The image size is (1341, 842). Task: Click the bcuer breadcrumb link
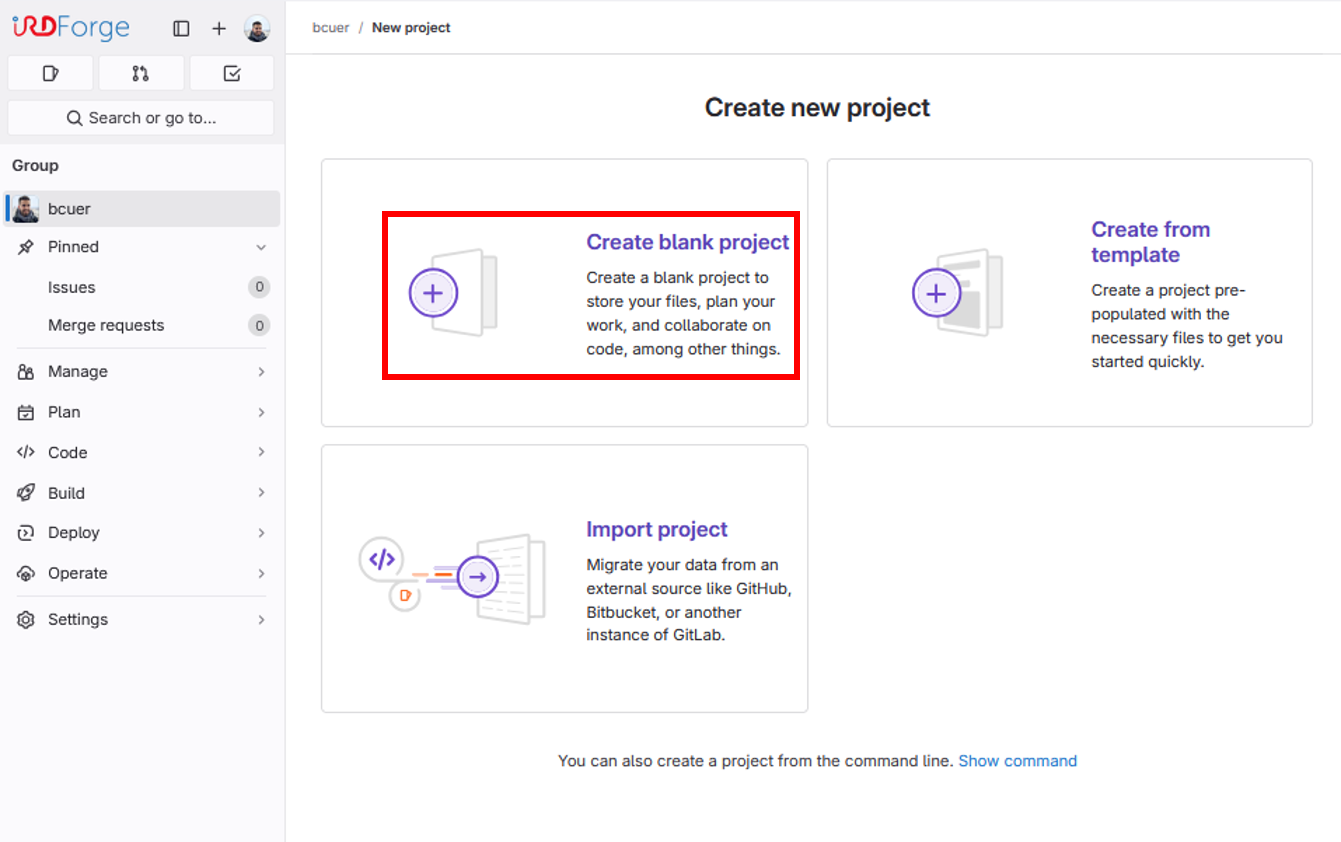tap(330, 28)
